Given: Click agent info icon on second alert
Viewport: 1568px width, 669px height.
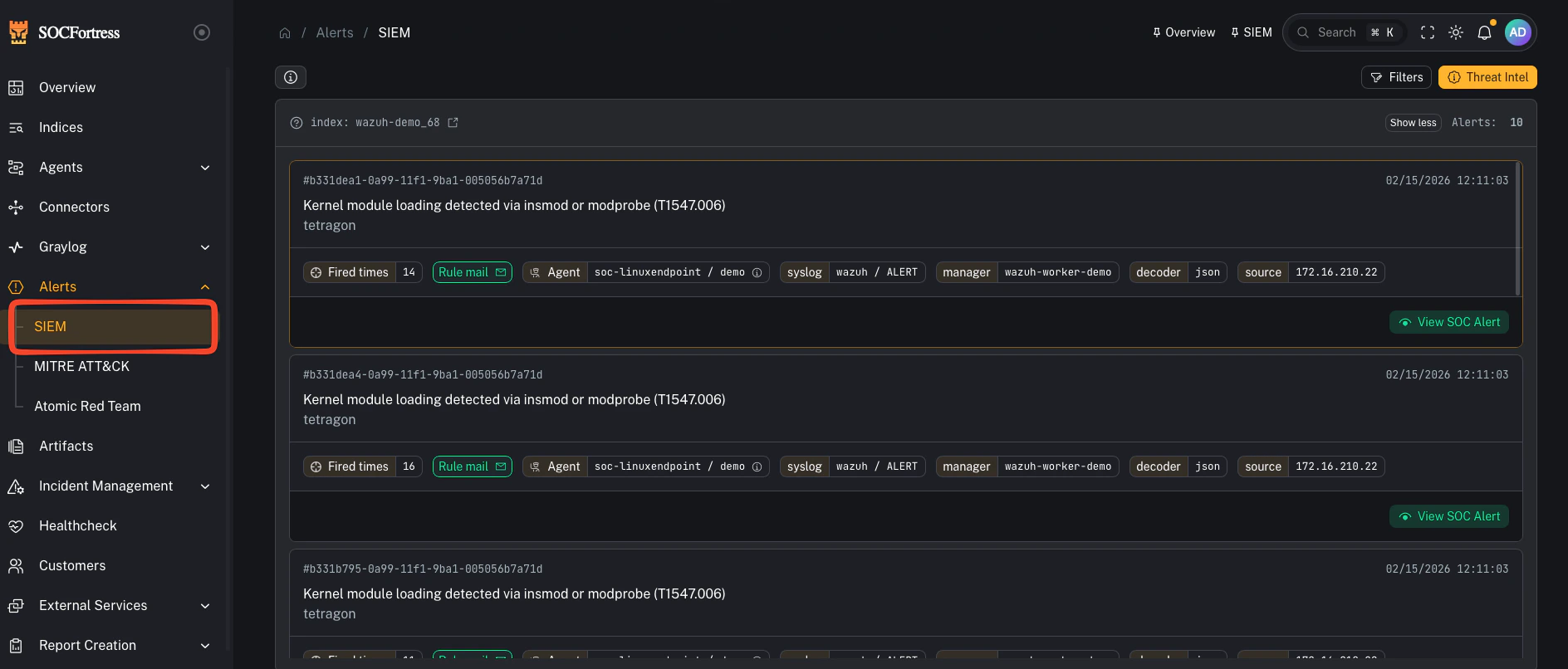Looking at the screenshot, I should pos(757,466).
